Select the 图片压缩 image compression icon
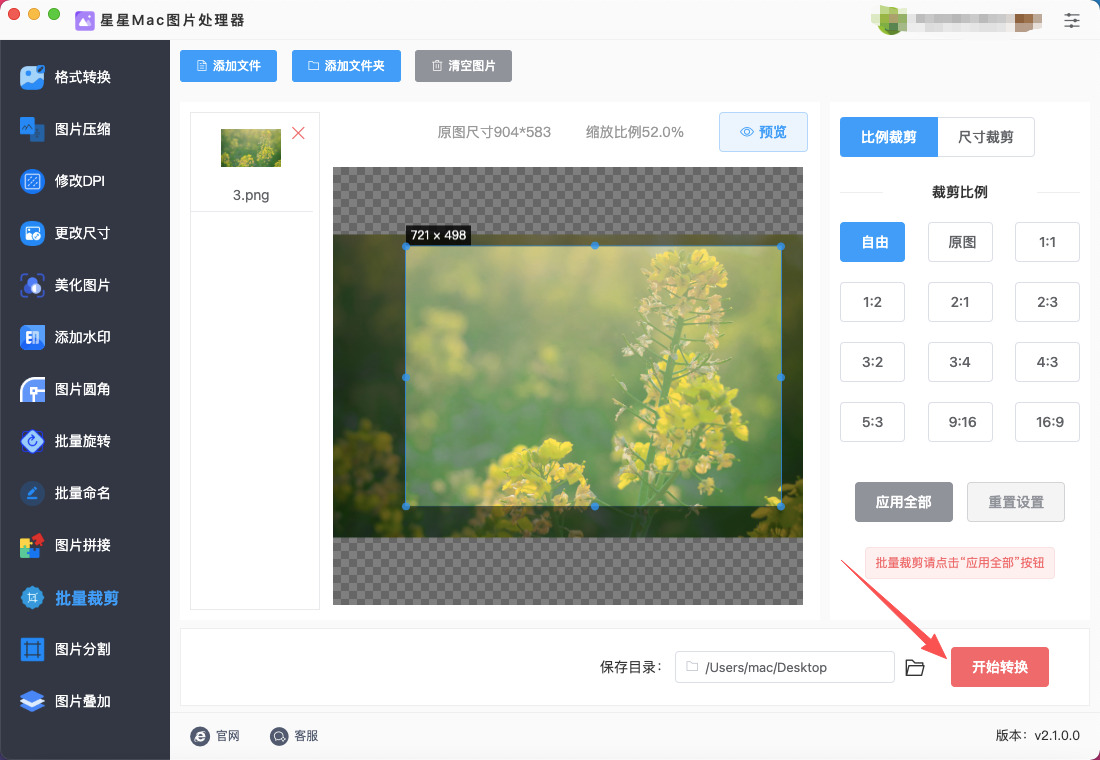Screen dimensions: 1100x760 (32, 128)
